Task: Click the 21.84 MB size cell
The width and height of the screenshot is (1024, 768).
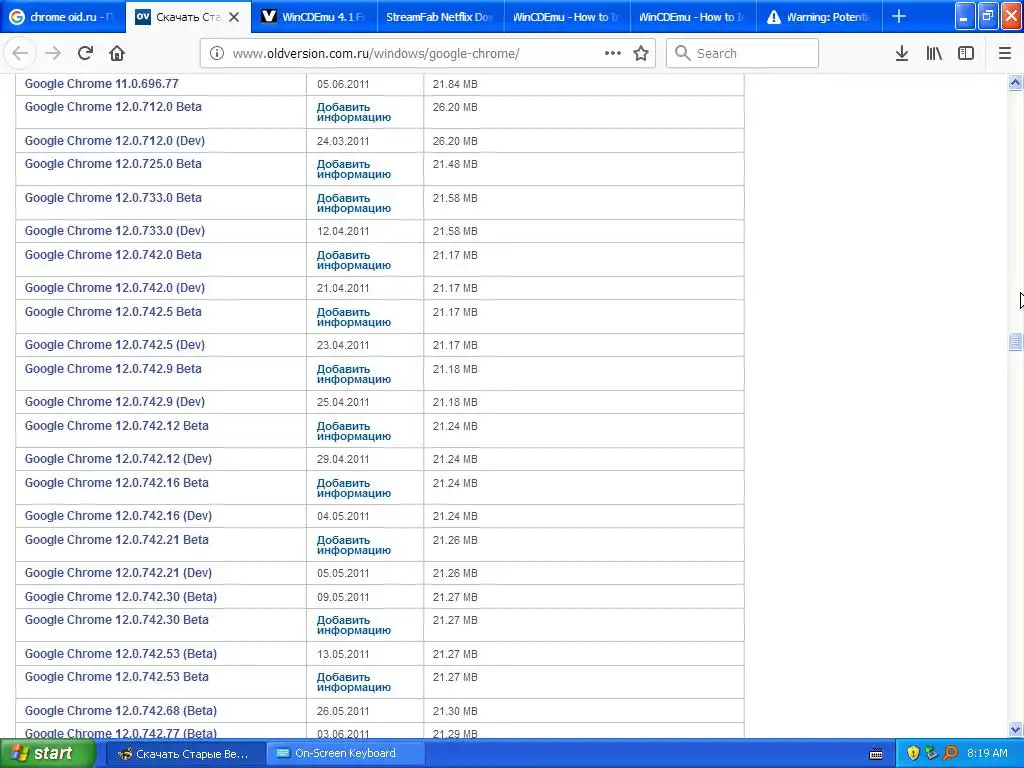Action: coord(455,84)
